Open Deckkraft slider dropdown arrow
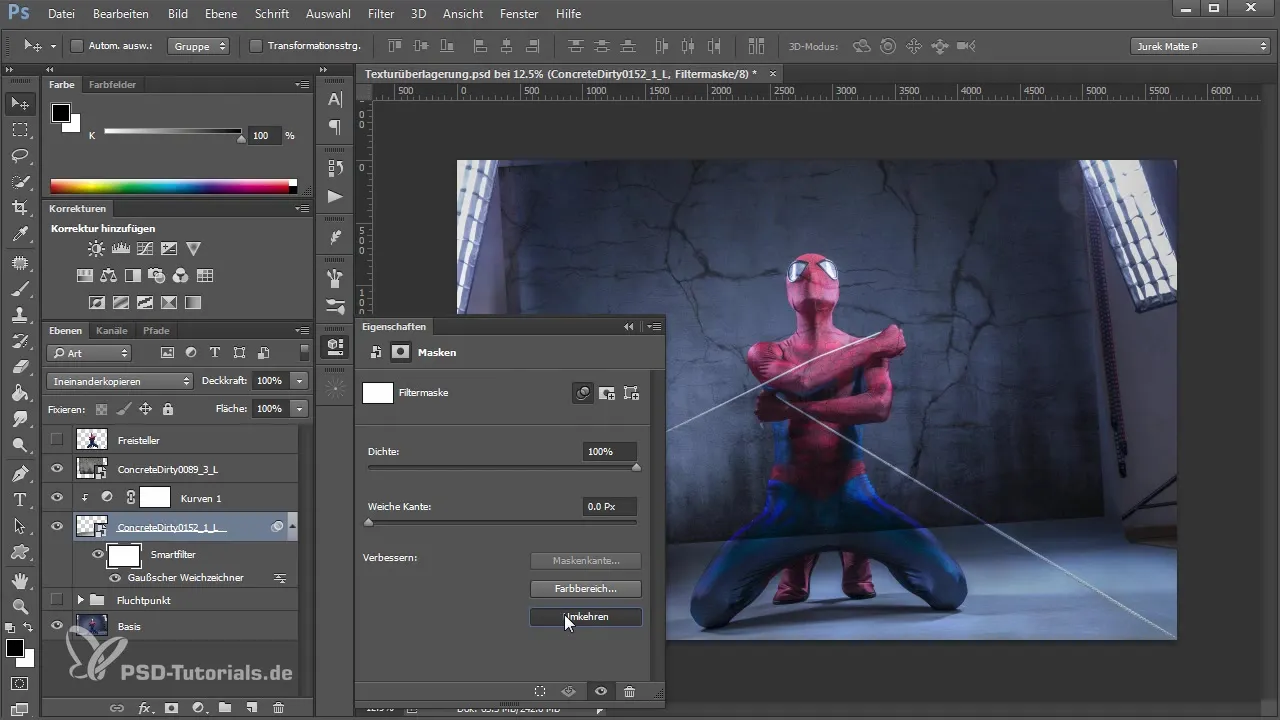Screen dimensions: 1280x720 pyautogui.click(x=299, y=381)
